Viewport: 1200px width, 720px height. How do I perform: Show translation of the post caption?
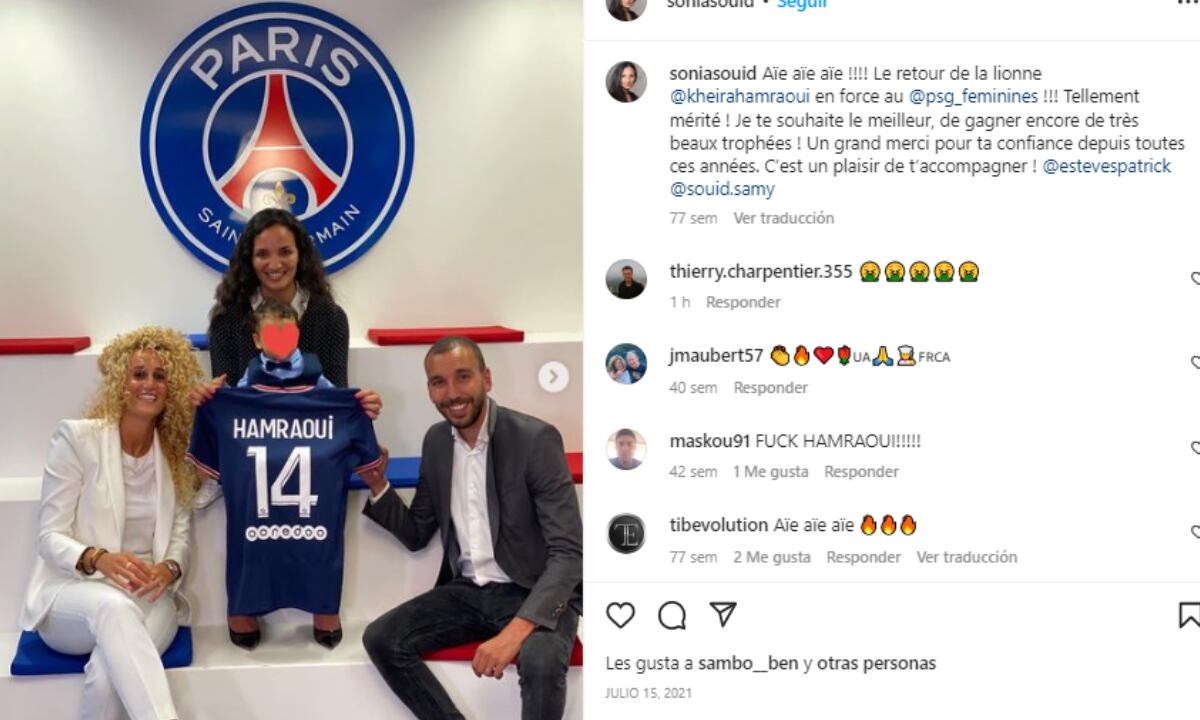(x=783, y=218)
